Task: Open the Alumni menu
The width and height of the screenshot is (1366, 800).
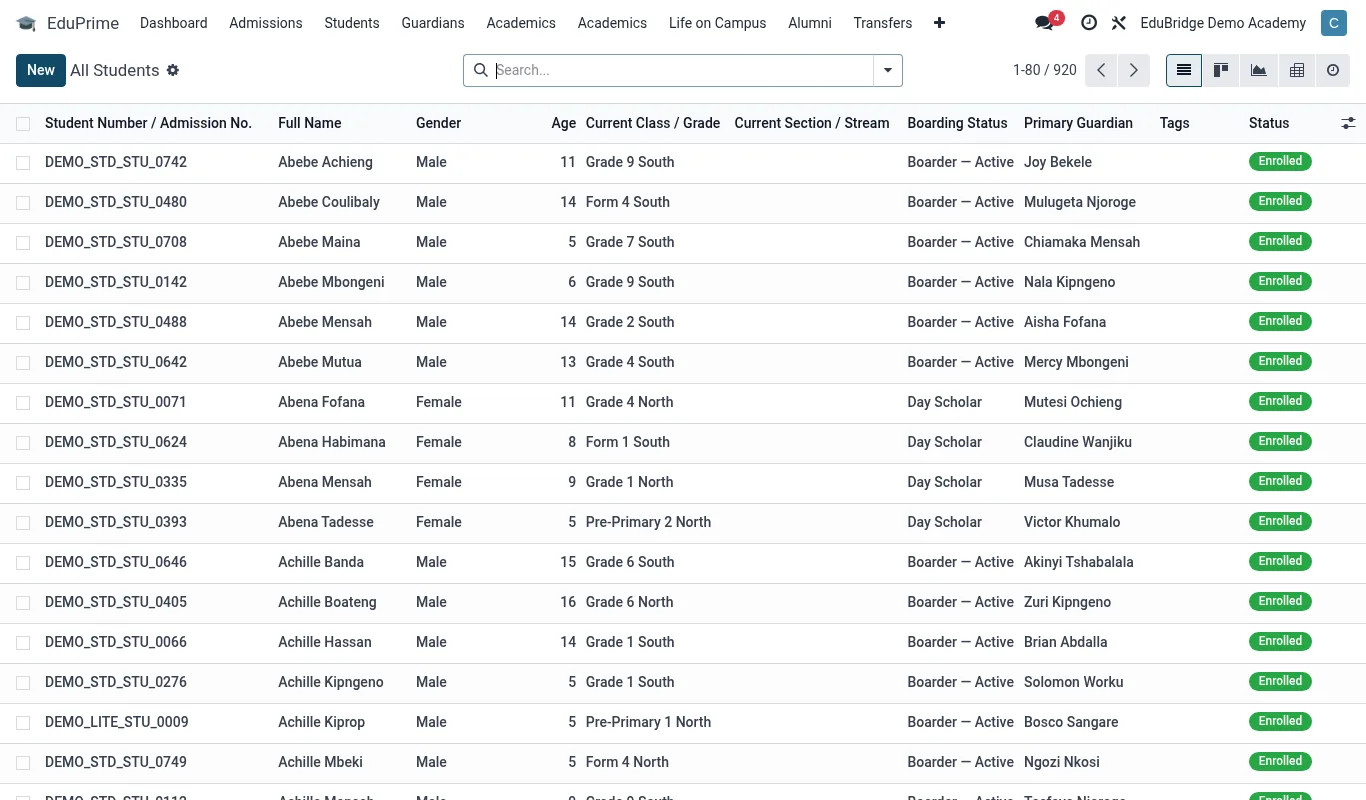Action: (x=810, y=23)
